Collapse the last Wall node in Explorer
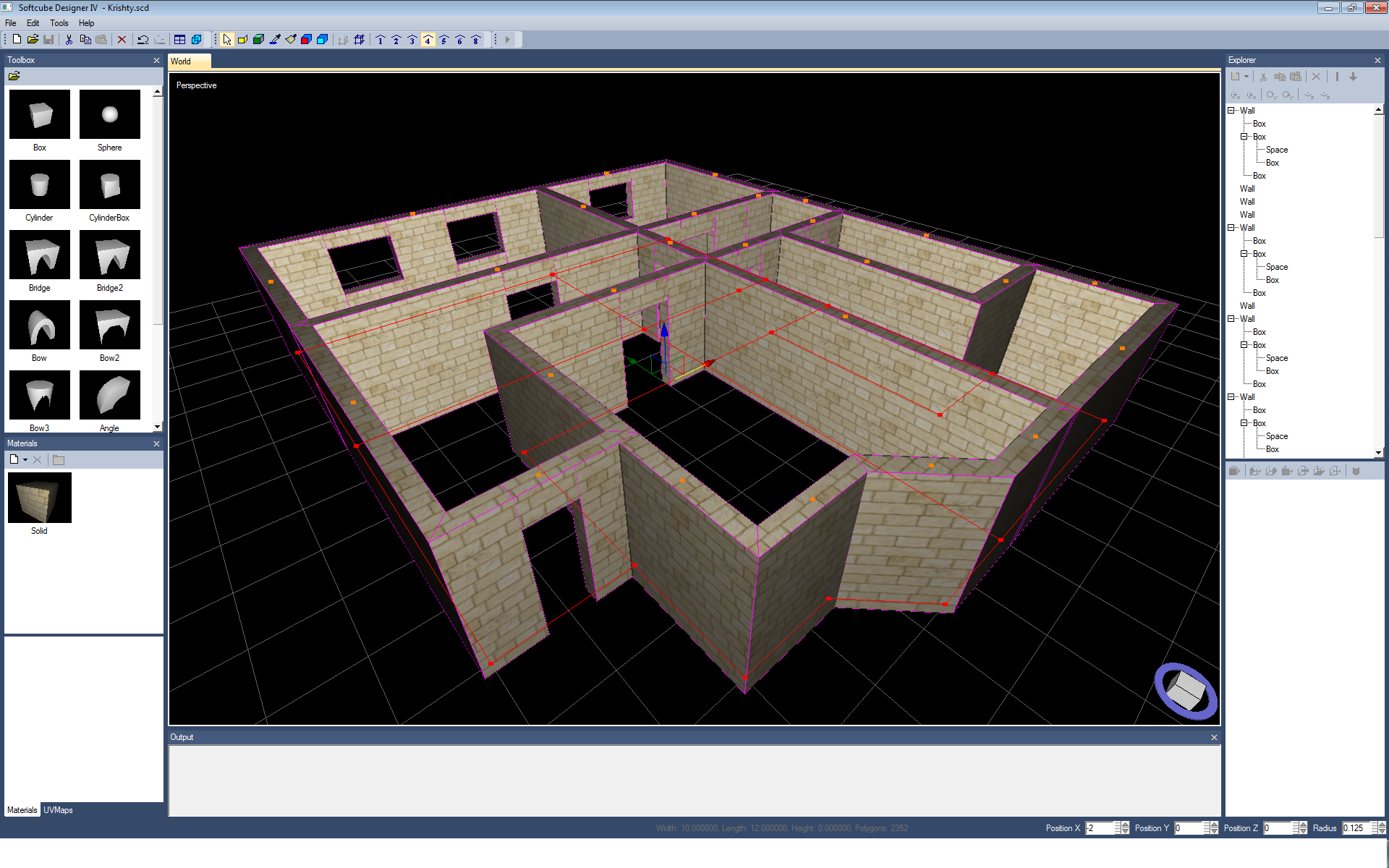Viewport: 1389px width, 868px height. [1231, 397]
